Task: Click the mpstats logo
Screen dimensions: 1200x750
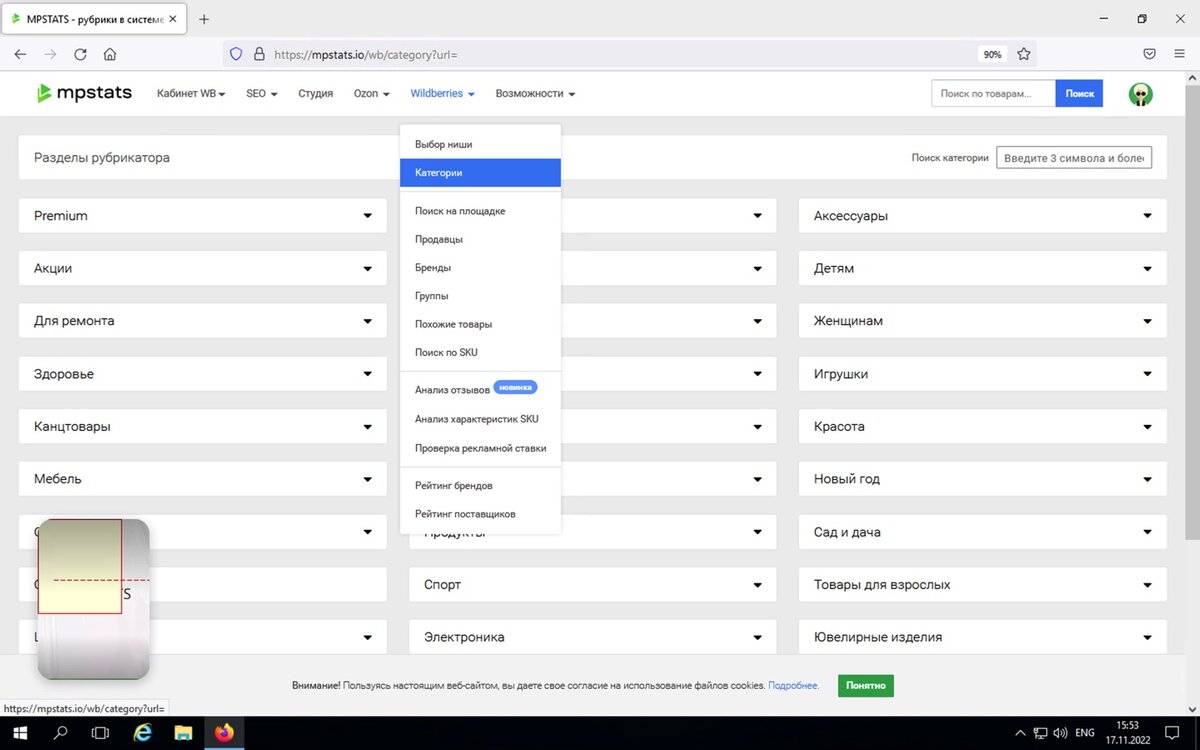Action: (x=84, y=93)
